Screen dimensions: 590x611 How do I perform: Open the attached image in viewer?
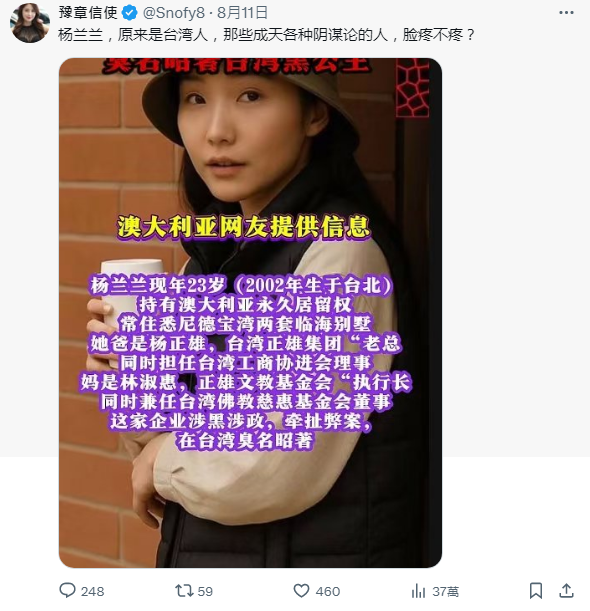(250, 313)
